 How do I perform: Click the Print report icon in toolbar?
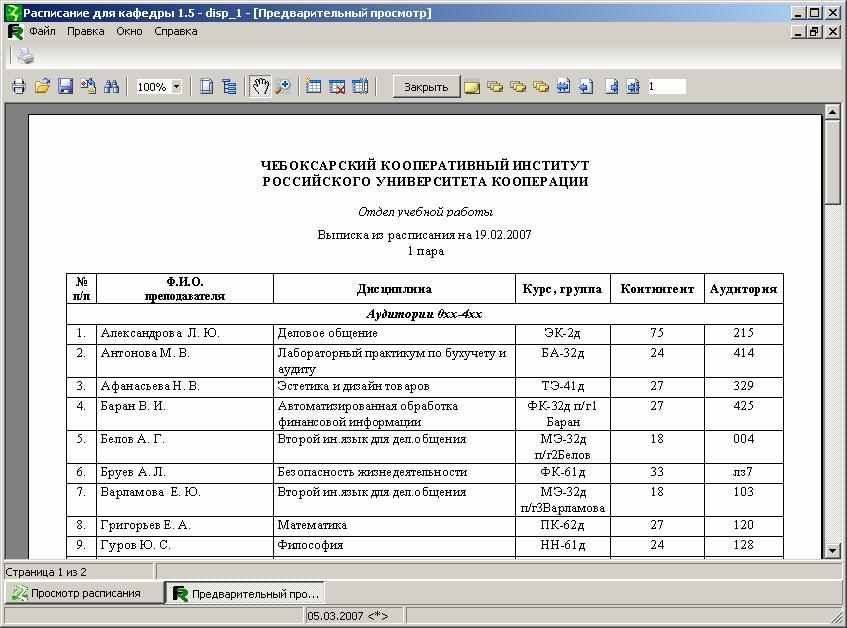[x=18, y=87]
